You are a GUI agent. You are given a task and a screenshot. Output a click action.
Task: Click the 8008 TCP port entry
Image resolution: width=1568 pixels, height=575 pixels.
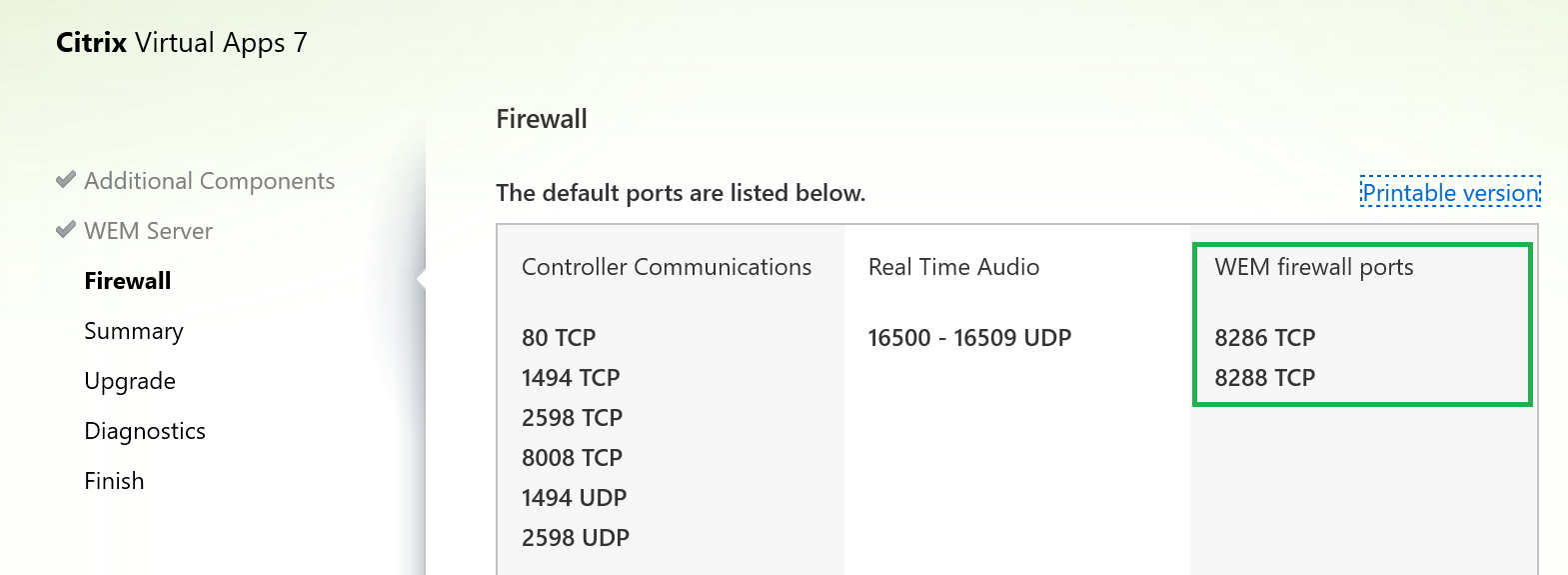point(572,458)
